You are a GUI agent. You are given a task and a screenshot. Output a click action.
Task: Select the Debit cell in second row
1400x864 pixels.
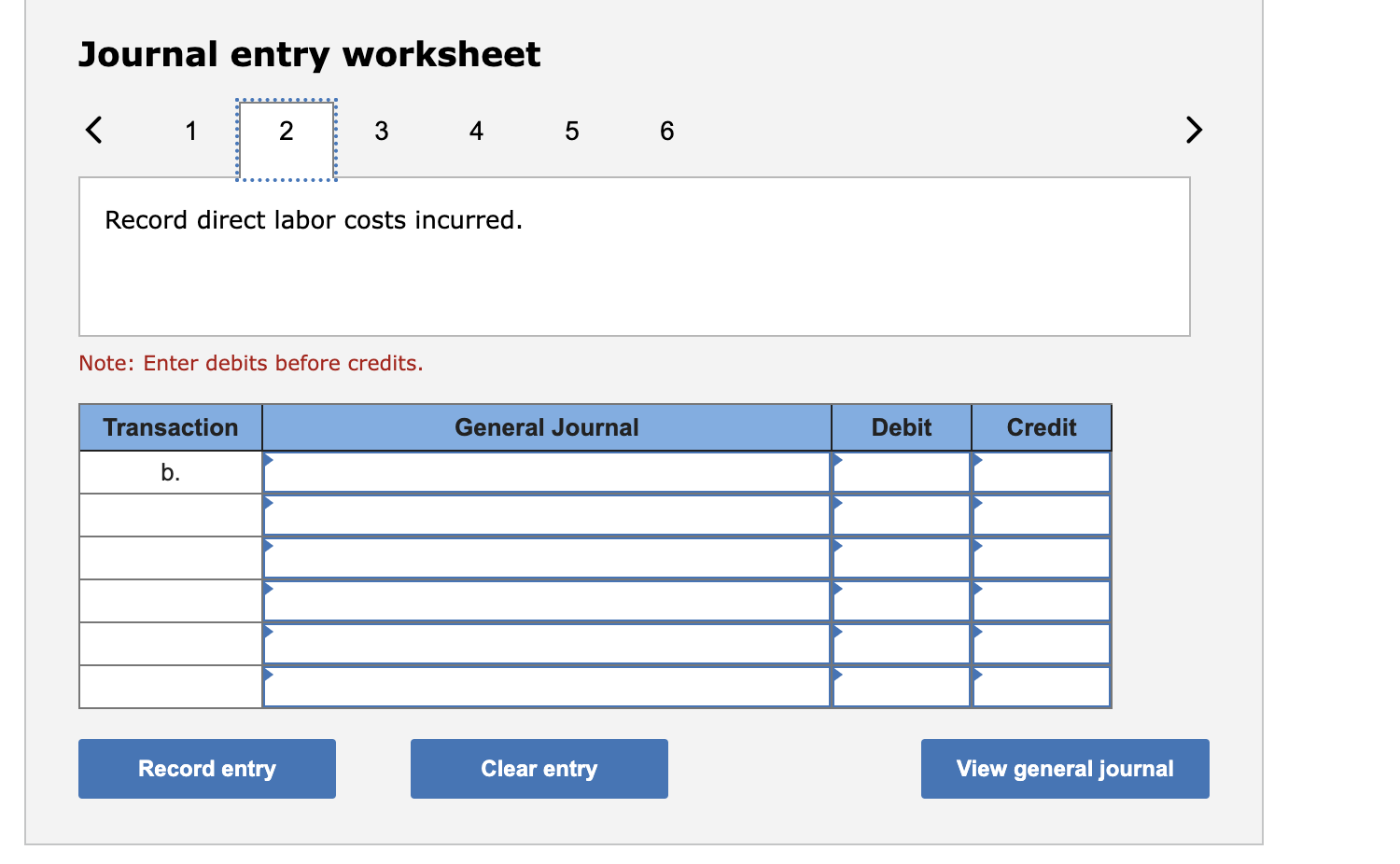(902, 515)
